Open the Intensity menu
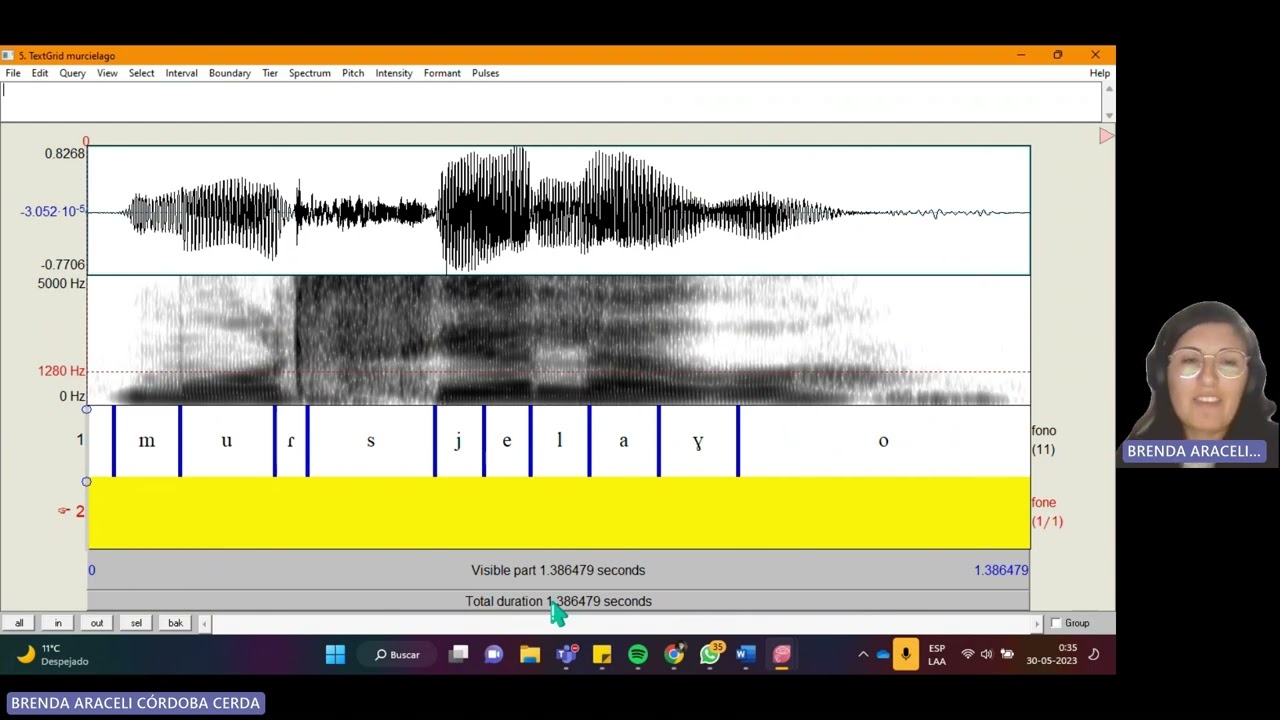The height and width of the screenshot is (720, 1280). 394,73
